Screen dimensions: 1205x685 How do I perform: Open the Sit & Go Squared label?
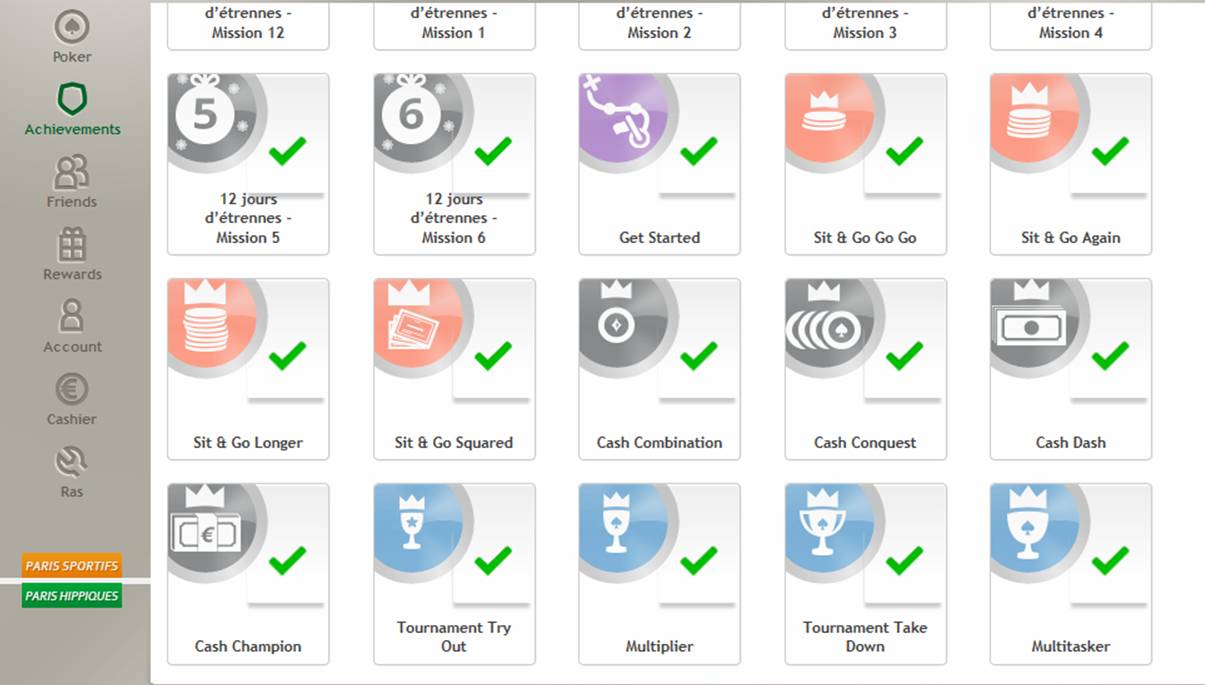tap(454, 443)
